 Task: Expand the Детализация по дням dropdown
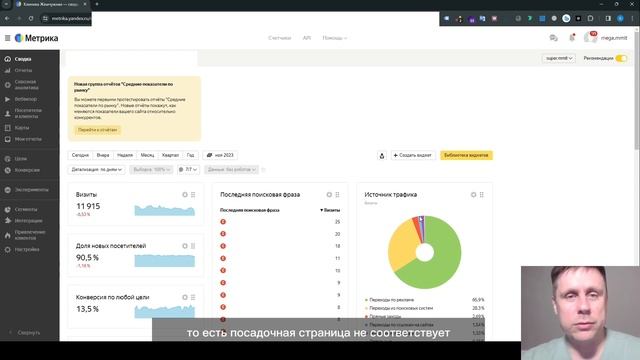(97, 169)
